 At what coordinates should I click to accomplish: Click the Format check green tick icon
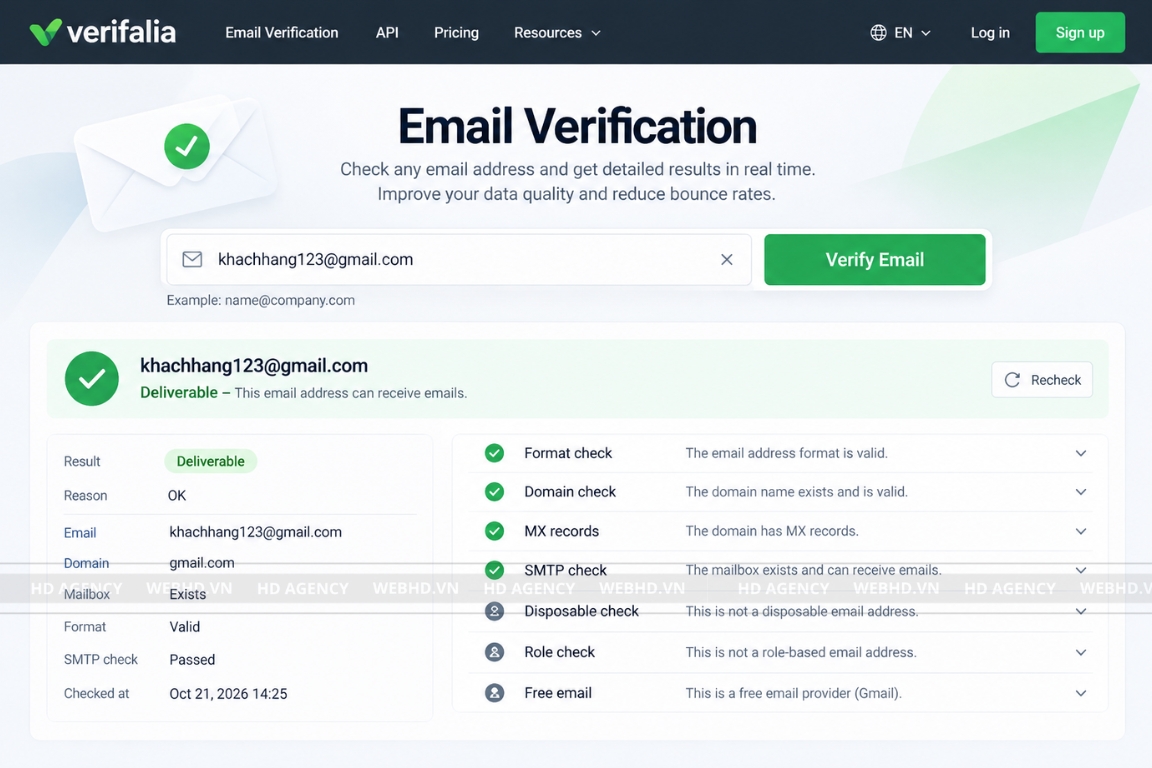(x=494, y=453)
